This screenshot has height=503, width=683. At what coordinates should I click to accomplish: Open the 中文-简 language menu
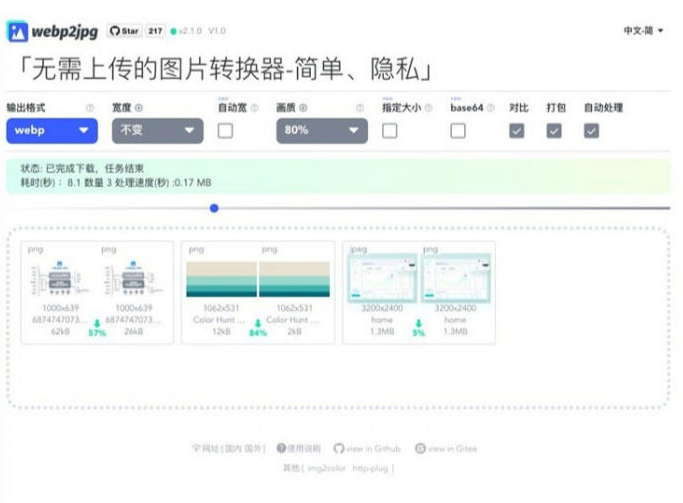[x=643, y=31]
